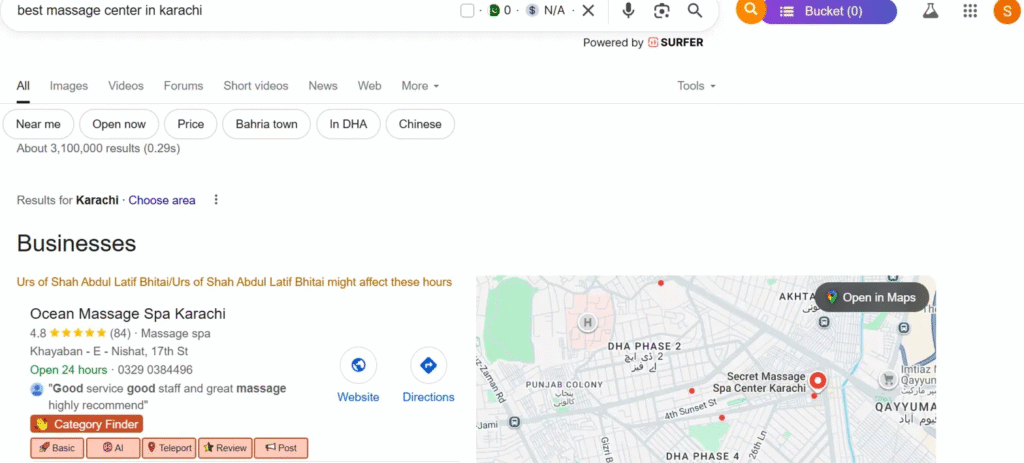Open the account avatar labeled S
The image size is (1024, 463).
(1006, 10)
